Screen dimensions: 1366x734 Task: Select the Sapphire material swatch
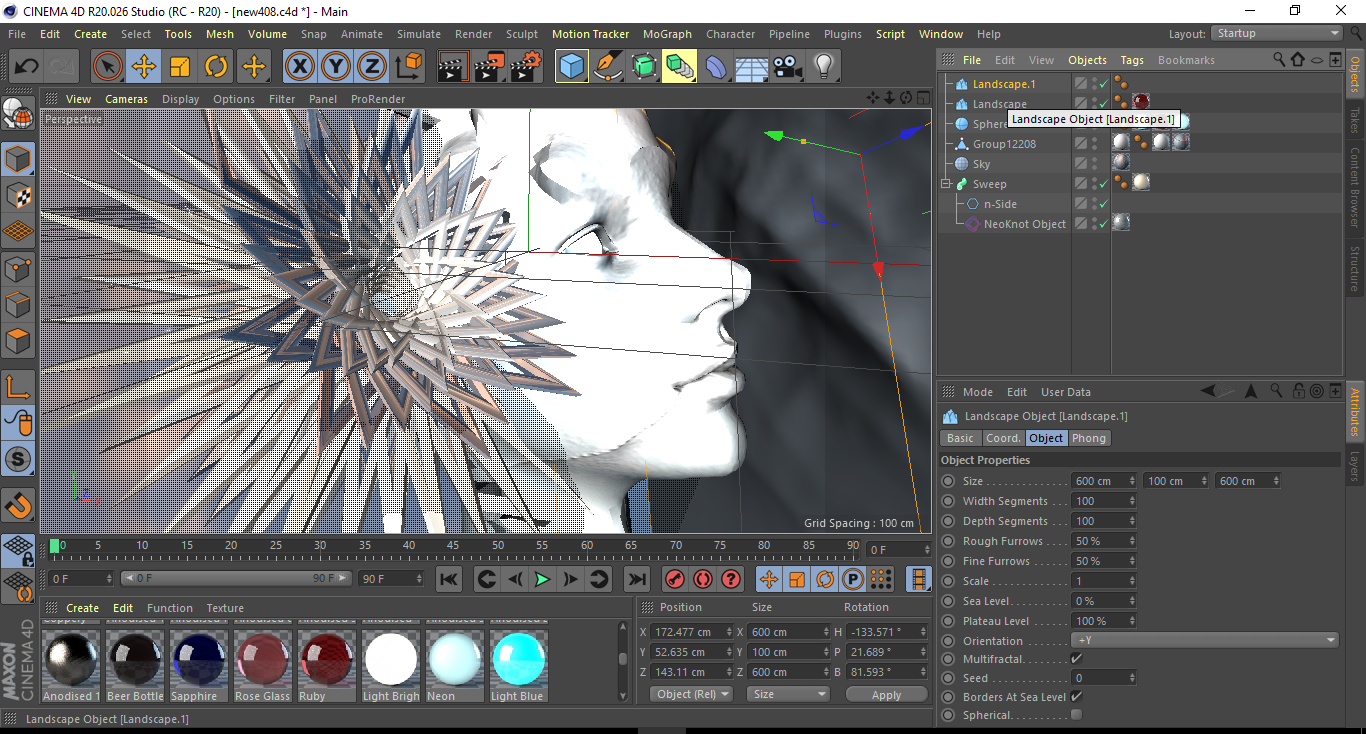tap(198, 660)
